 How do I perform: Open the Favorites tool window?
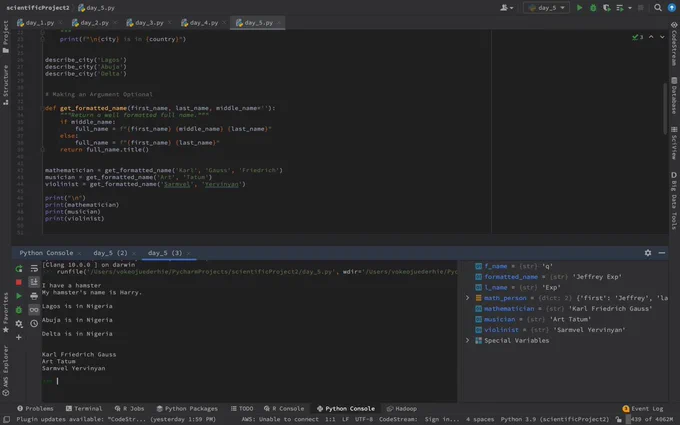pos(6,312)
